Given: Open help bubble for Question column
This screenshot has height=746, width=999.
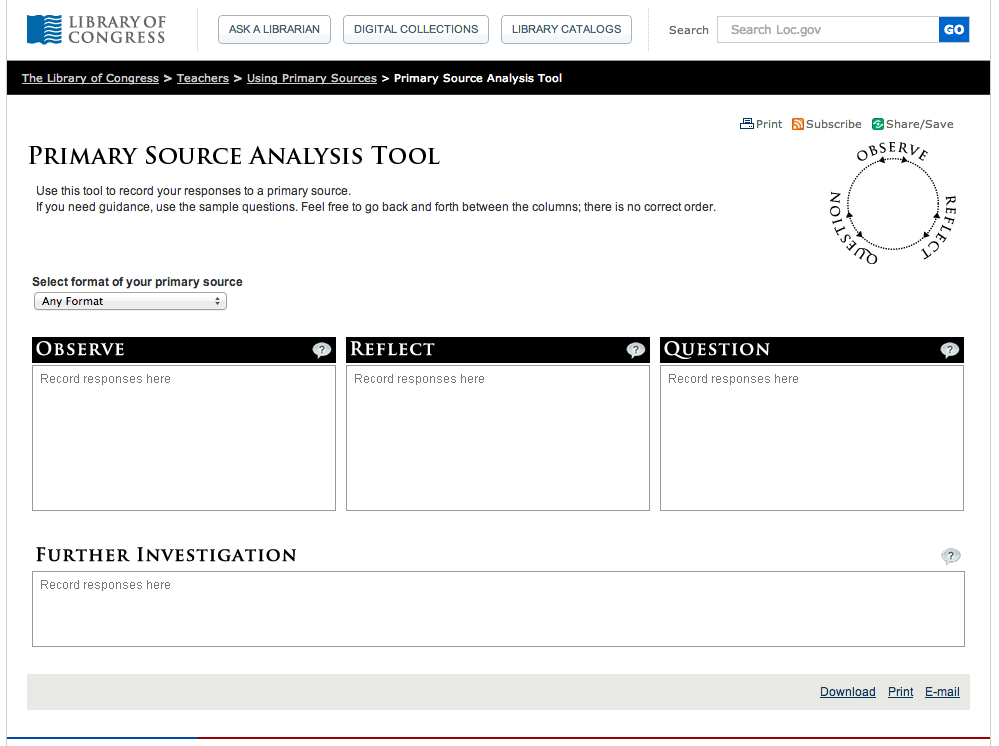Looking at the screenshot, I should [949, 350].
